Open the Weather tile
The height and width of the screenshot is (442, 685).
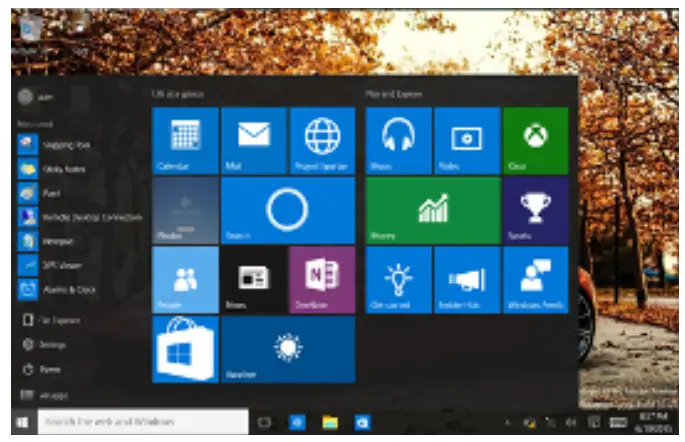[x=288, y=349]
